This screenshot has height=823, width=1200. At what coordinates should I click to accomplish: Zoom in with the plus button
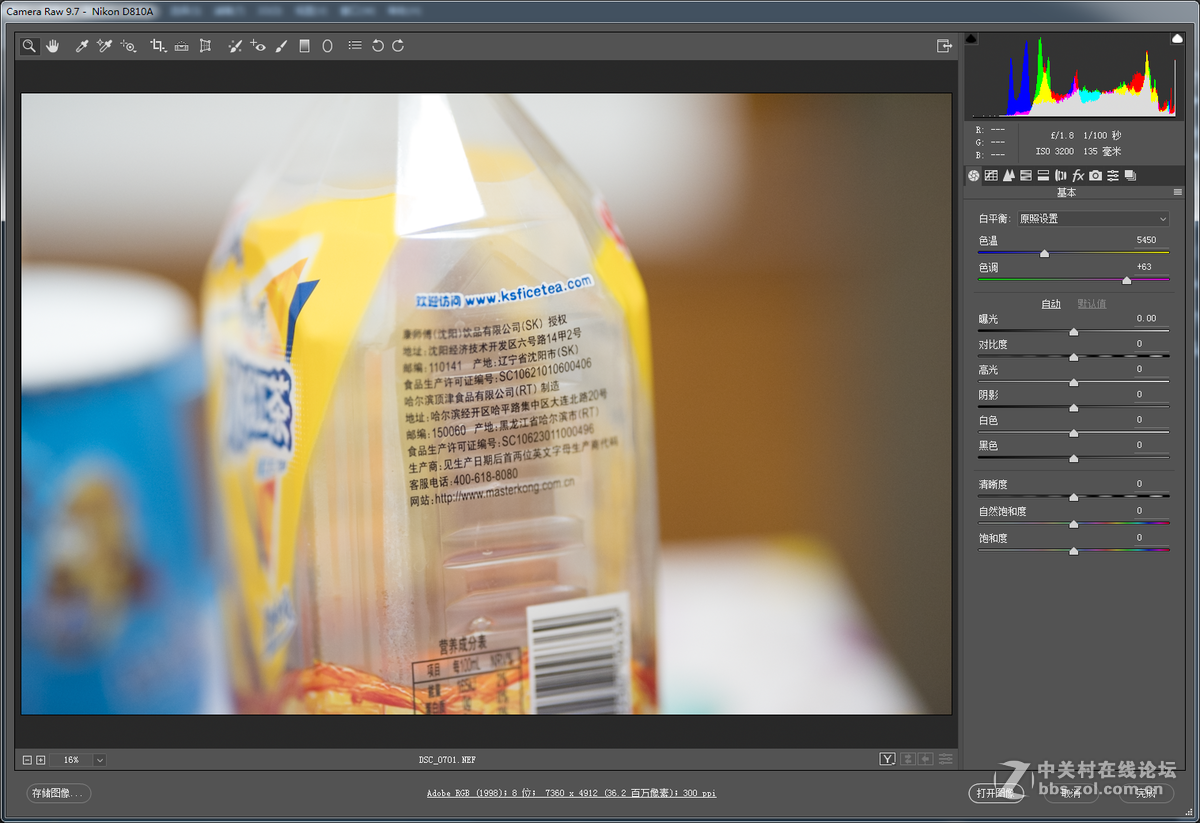(41, 760)
